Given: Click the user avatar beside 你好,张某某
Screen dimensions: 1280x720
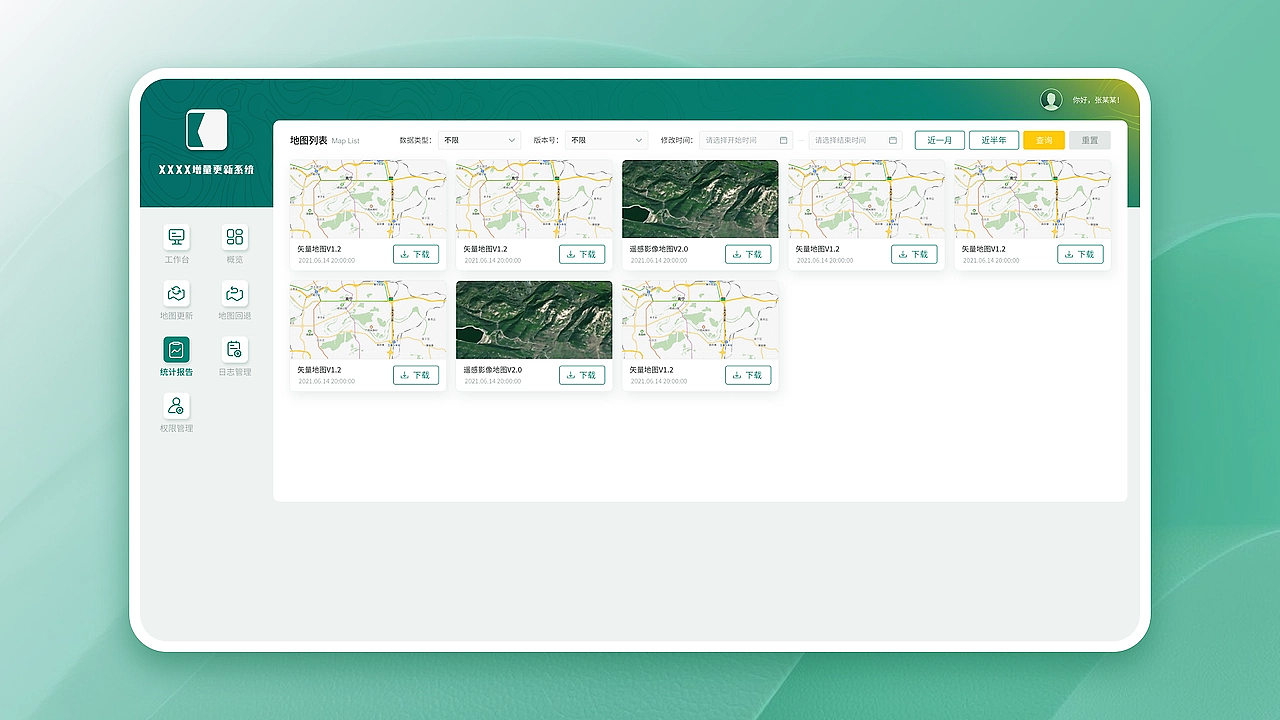Looking at the screenshot, I should coord(1051,99).
